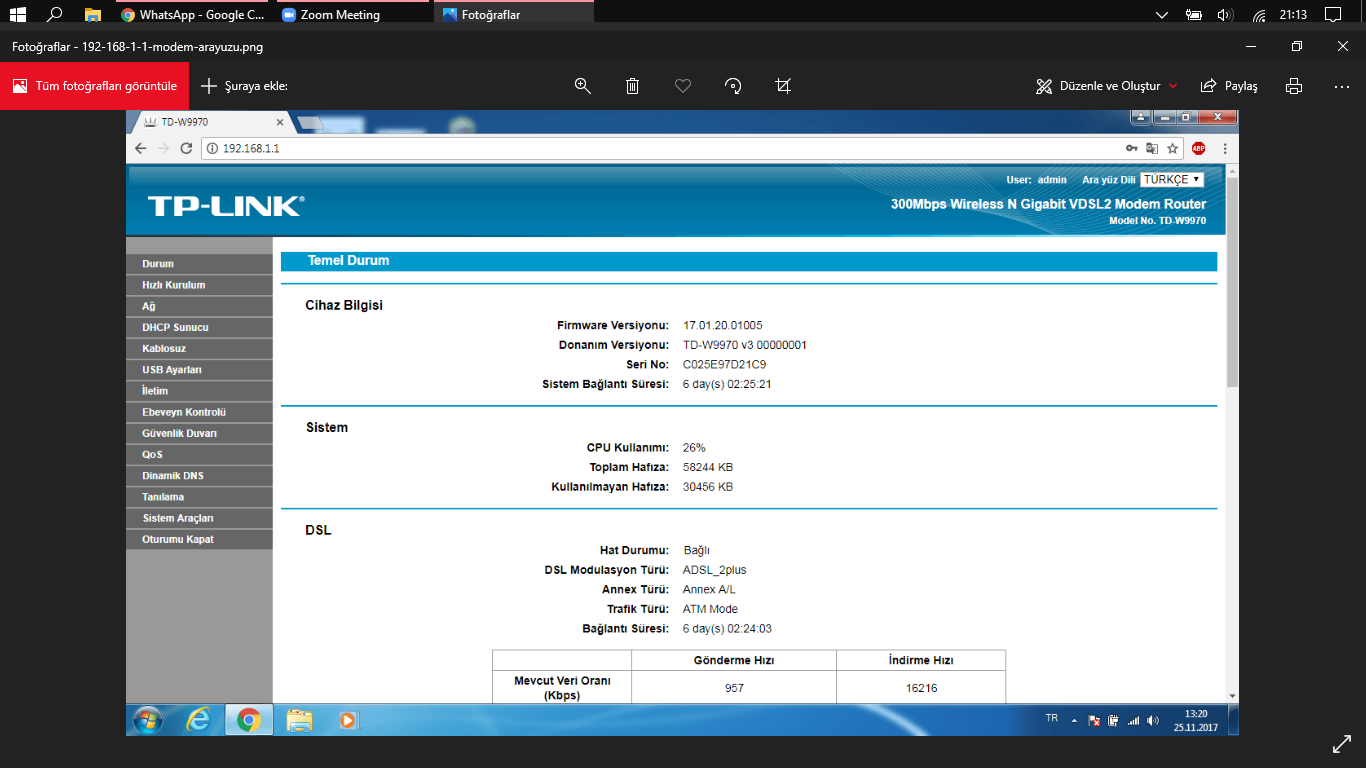1366x768 pixels.
Task: Click the firmware version 17.01.20.01005 value
Action: point(723,326)
